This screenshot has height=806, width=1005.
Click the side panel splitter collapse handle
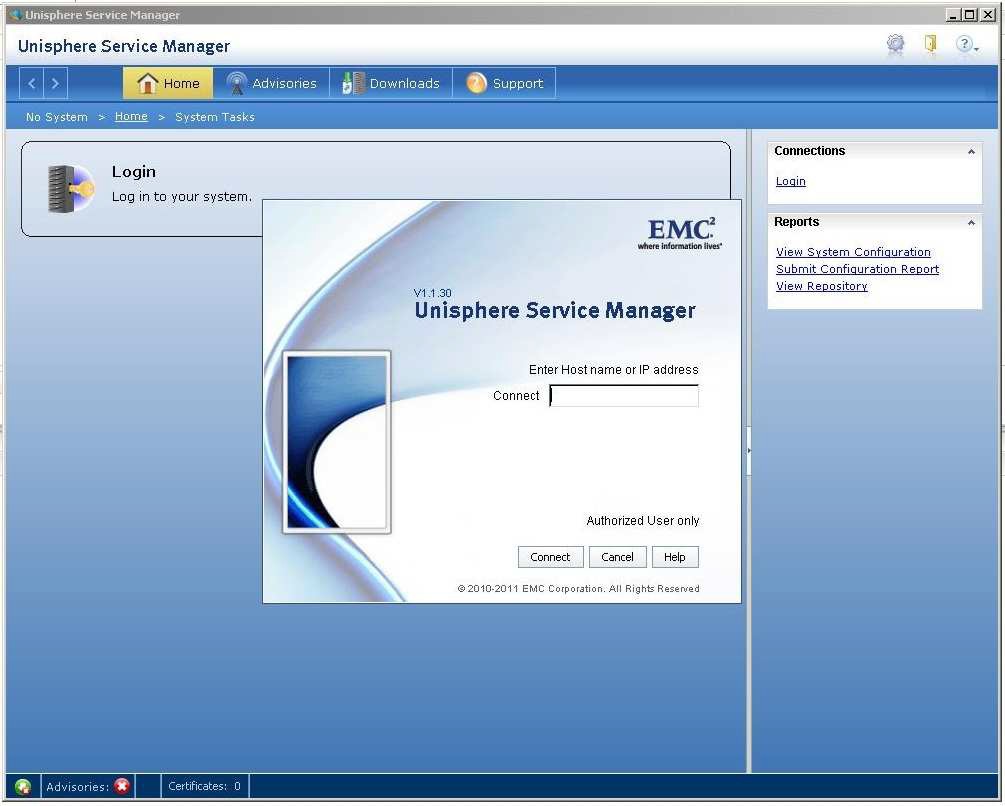[749, 451]
